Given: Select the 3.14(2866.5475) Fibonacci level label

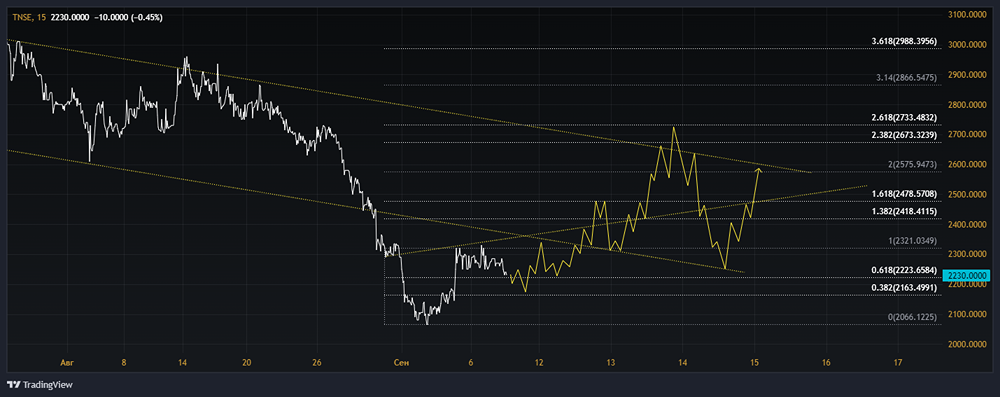Looking at the screenshot, I should (x=906, y=77).
